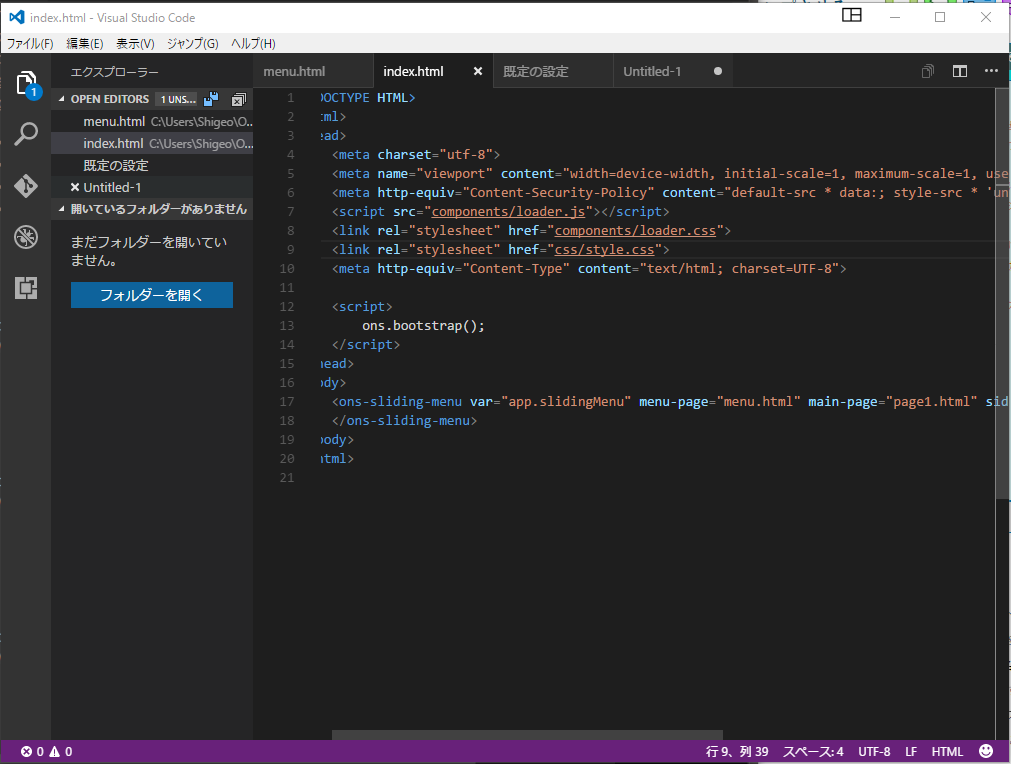Change language mode via HTML status item
Screen dimensions: 1011x764
947,752
